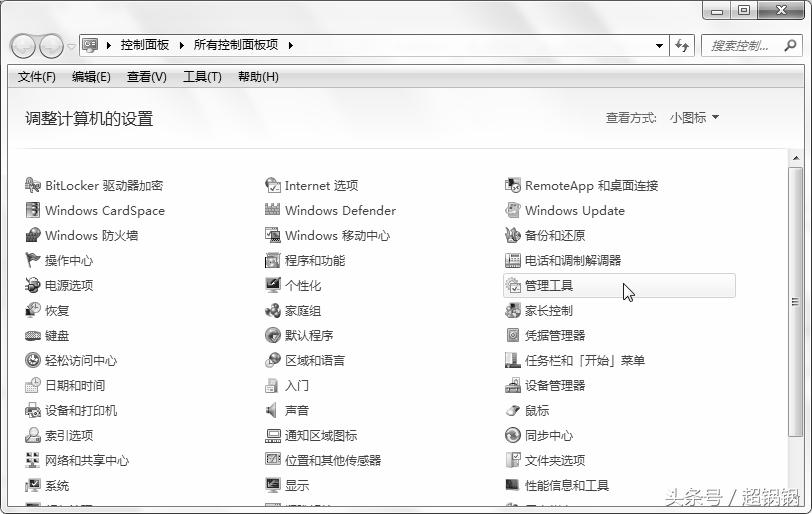The image size is (812, 514).
Task: Open the 通知区域图标 link
Action: click(321, 435)
